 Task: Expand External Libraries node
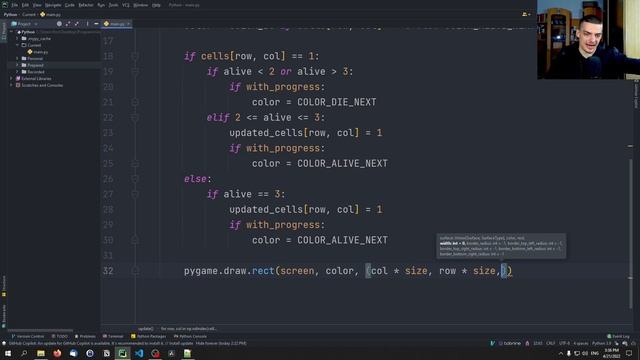(x=12, y=78)
